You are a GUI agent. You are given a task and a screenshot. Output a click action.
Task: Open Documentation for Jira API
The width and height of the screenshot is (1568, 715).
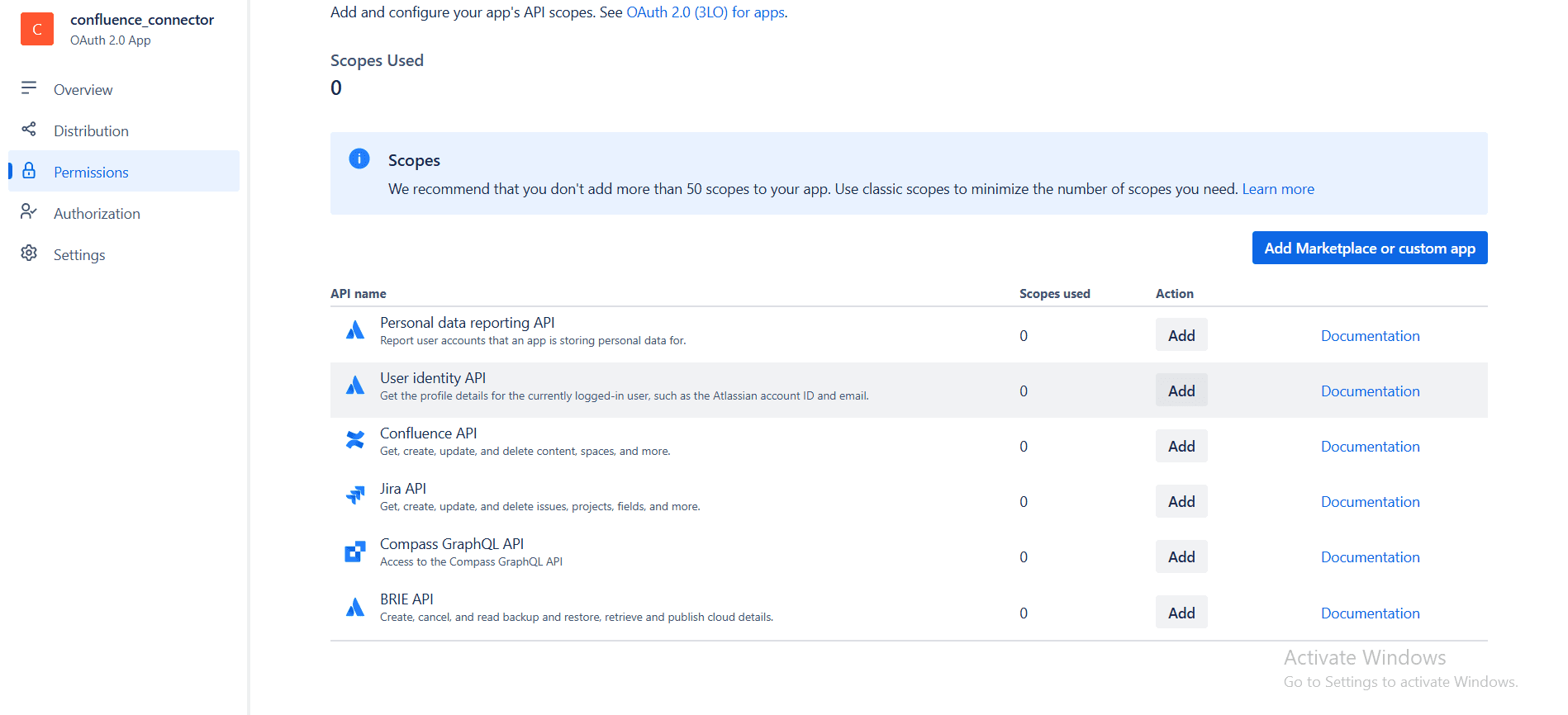[x=1370, y=502]
